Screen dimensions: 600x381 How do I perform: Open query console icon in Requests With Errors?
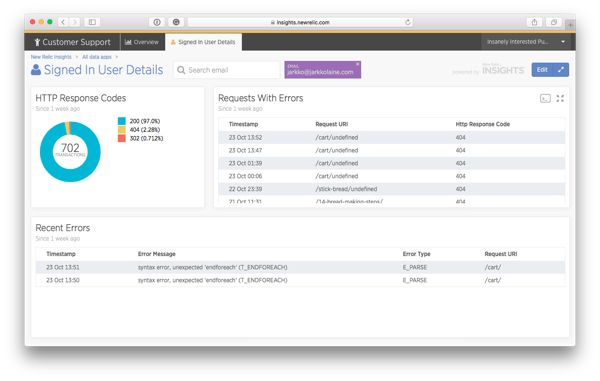(545, 99)
